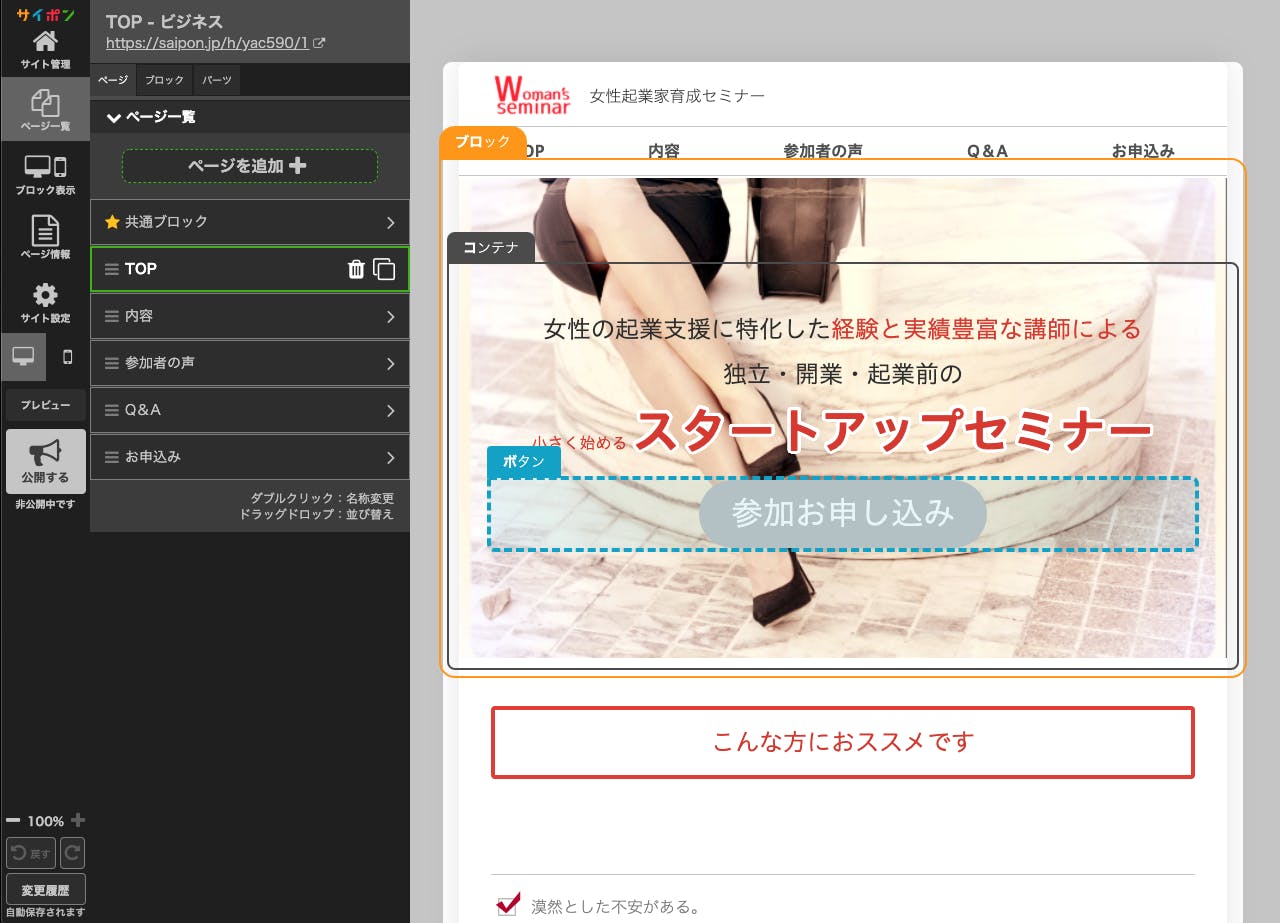
Task: Click the zoom out minus icon
Action: pos(13,820)
